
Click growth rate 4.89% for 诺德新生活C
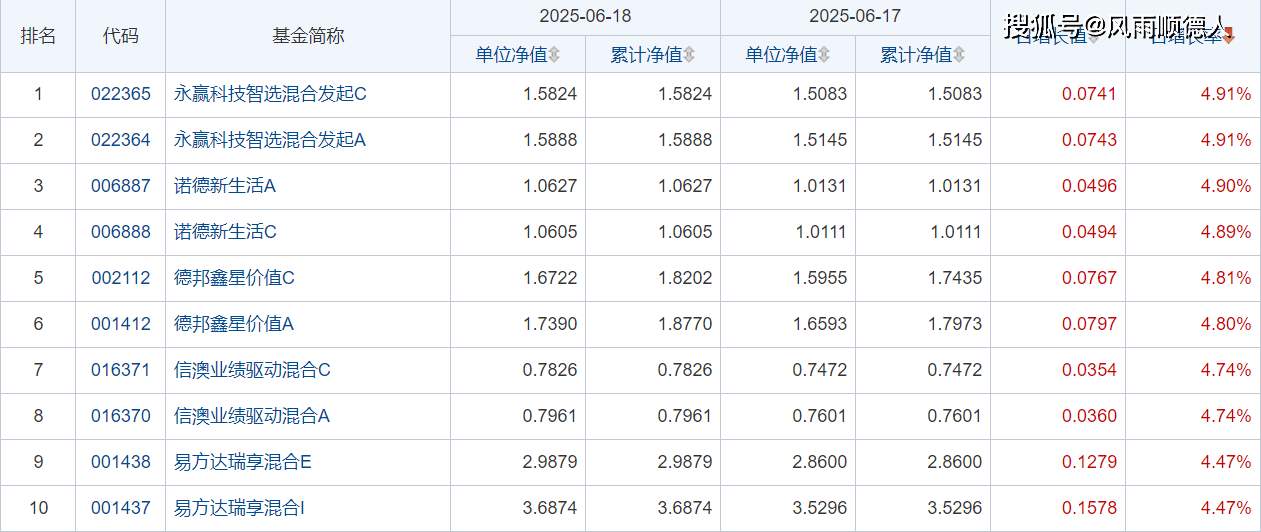1226,232
